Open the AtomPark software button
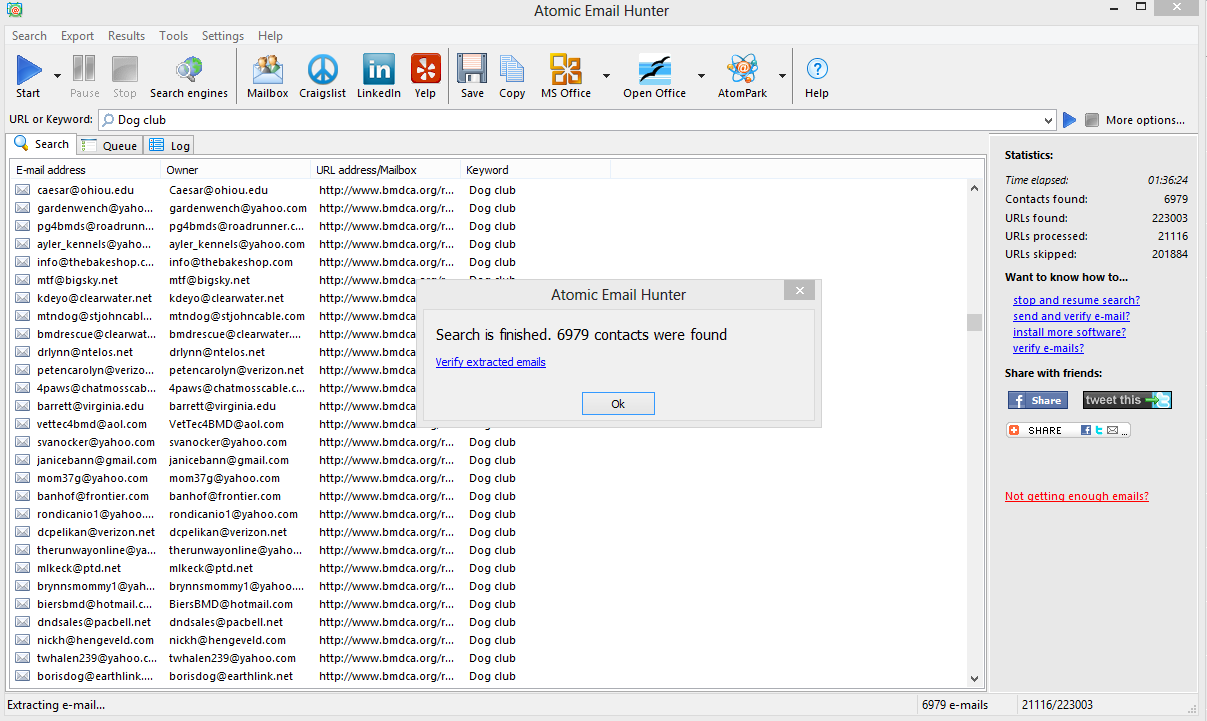 click(742, 76)
